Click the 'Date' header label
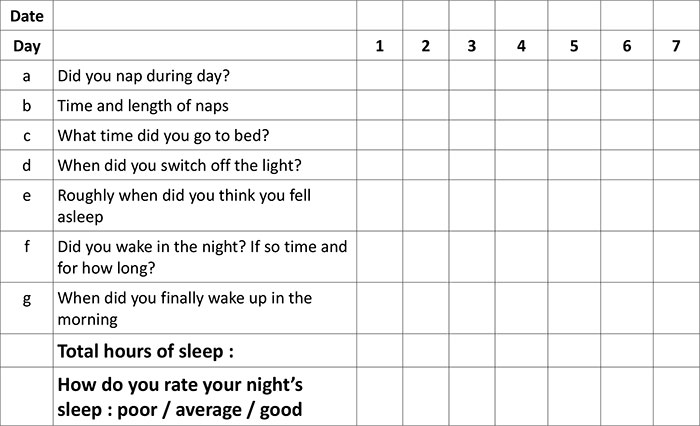Viewport: 700px width, 426px height. (x=27, y=16)
